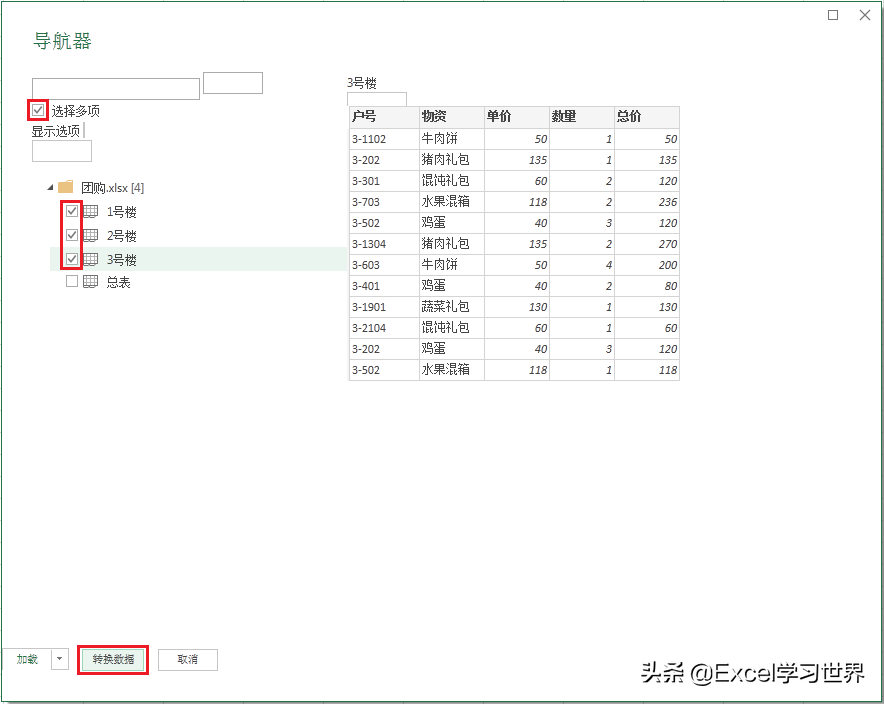Click the navigator search input field
The height and width of the screenshot is (704, 884).
116,89
